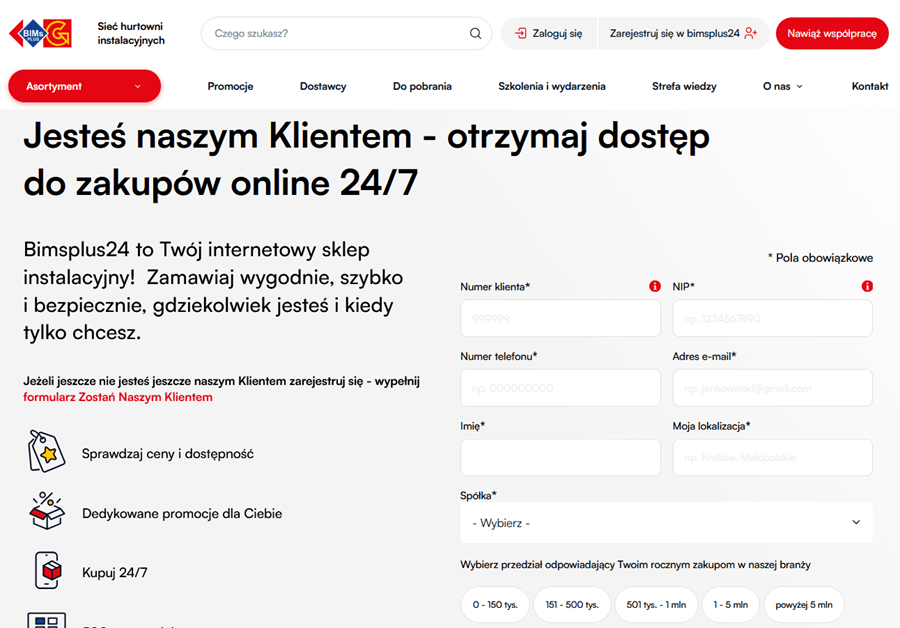Viewport: 900px width, 628px height.
Task: Click the Numer telefonu field
Action: tap(560, 388)
